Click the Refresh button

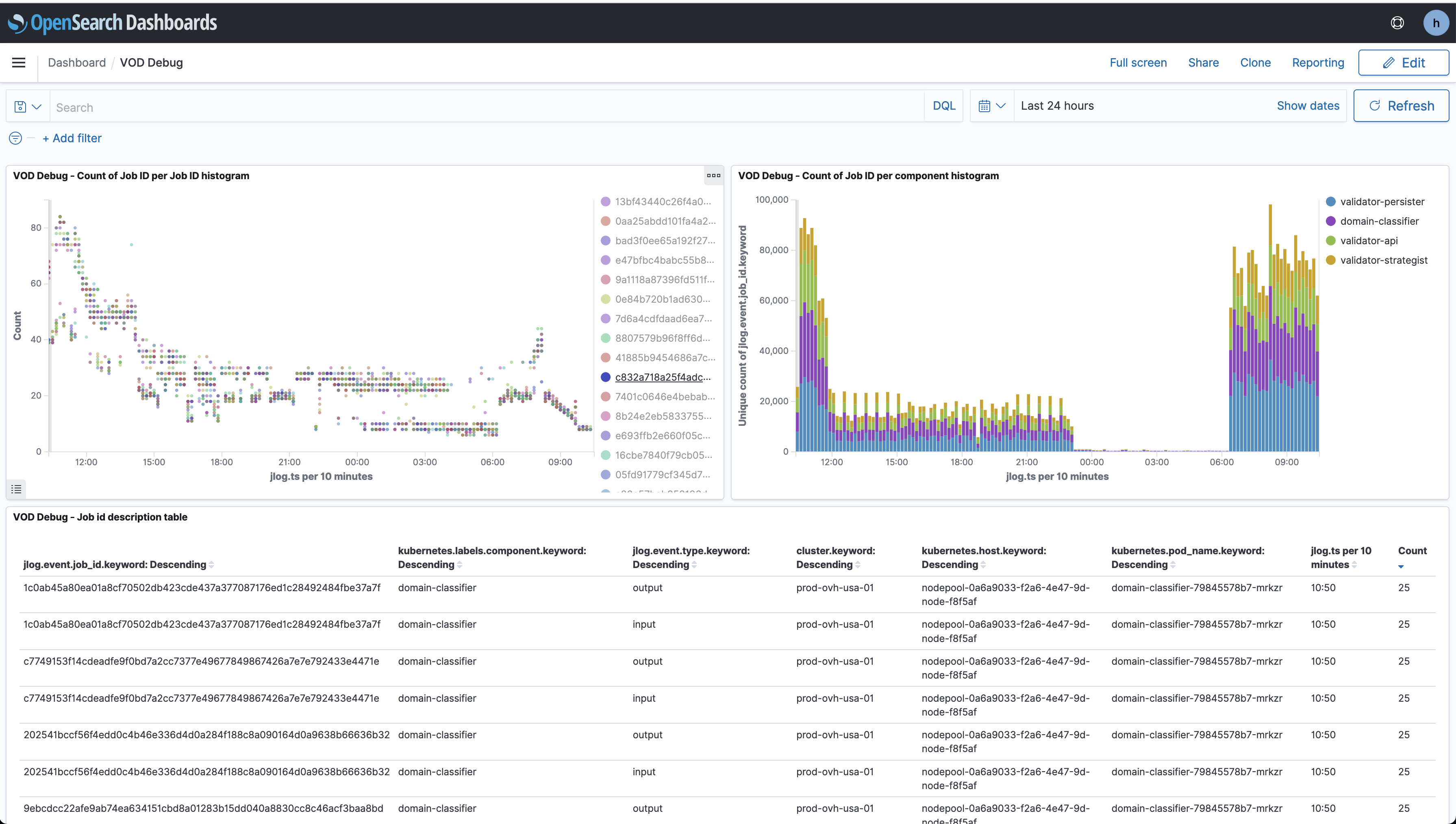(1401, 106)
